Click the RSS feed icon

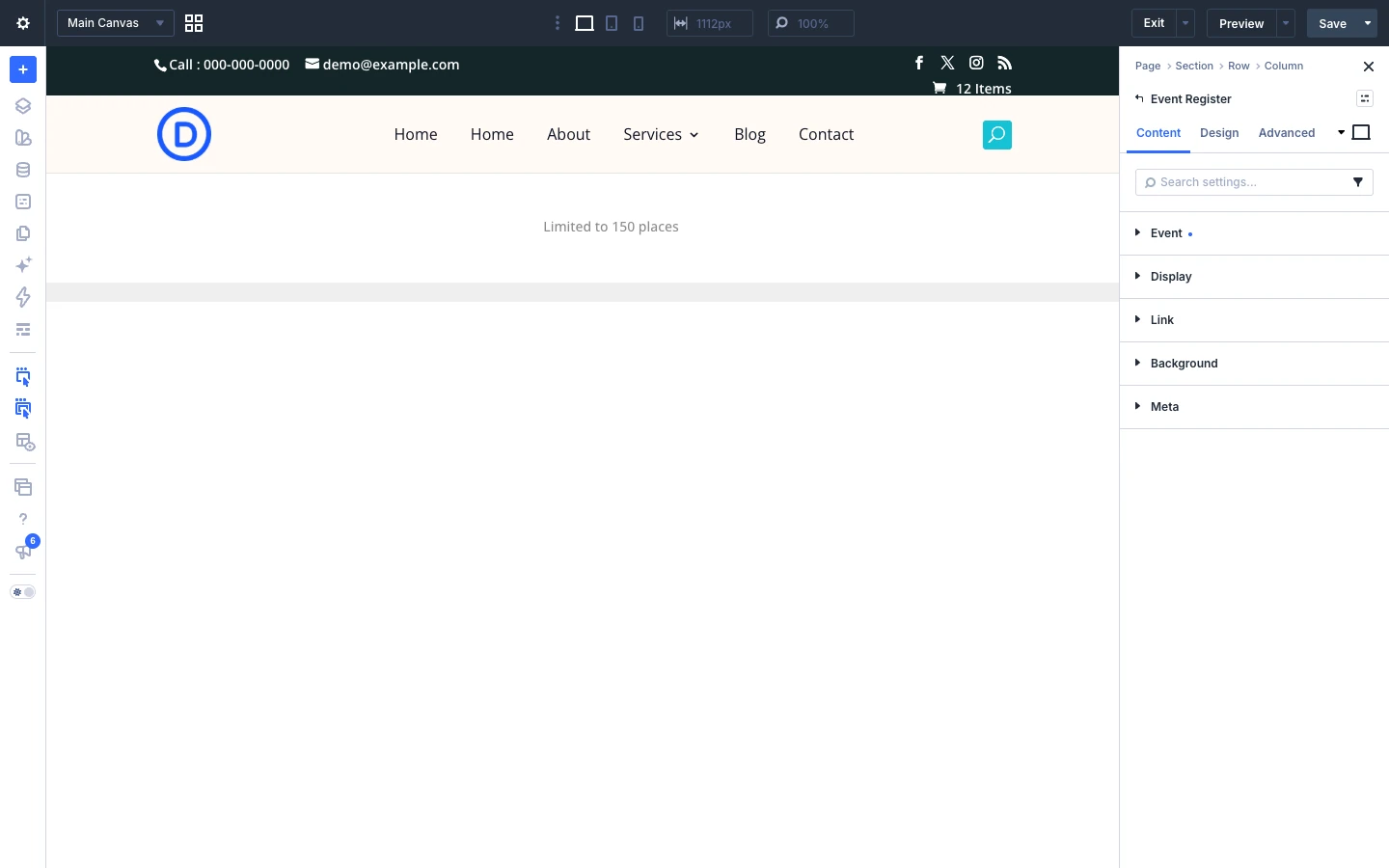click(1005, 63)
